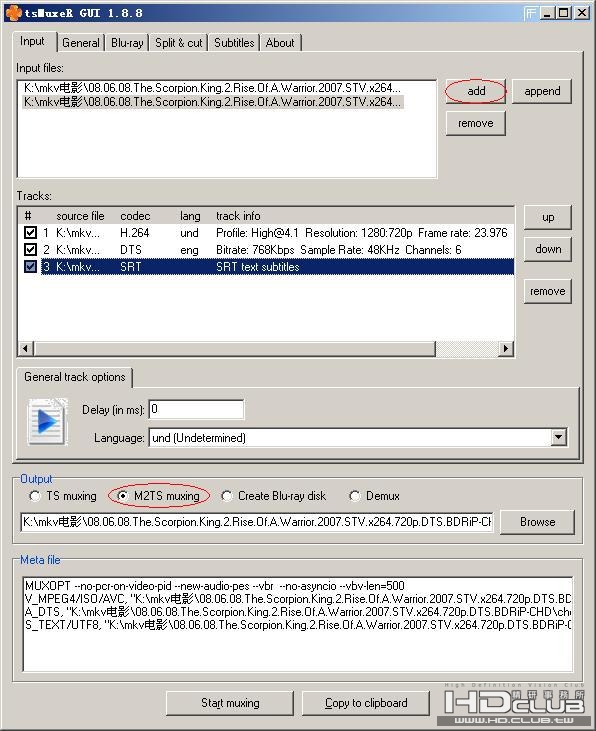Click Browse for output path
The width and height of the screenshot is (596, 731).
pyautogui.click(x=537, y=522)
